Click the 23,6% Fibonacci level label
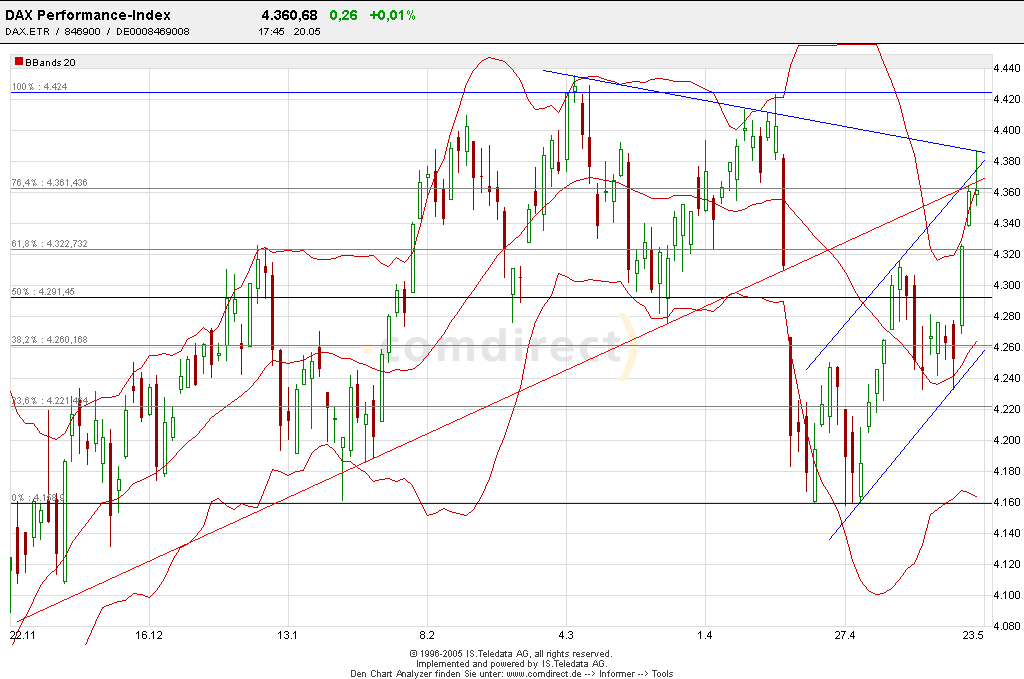Viewport: 1024px width, 679px height. pos(50,401)
